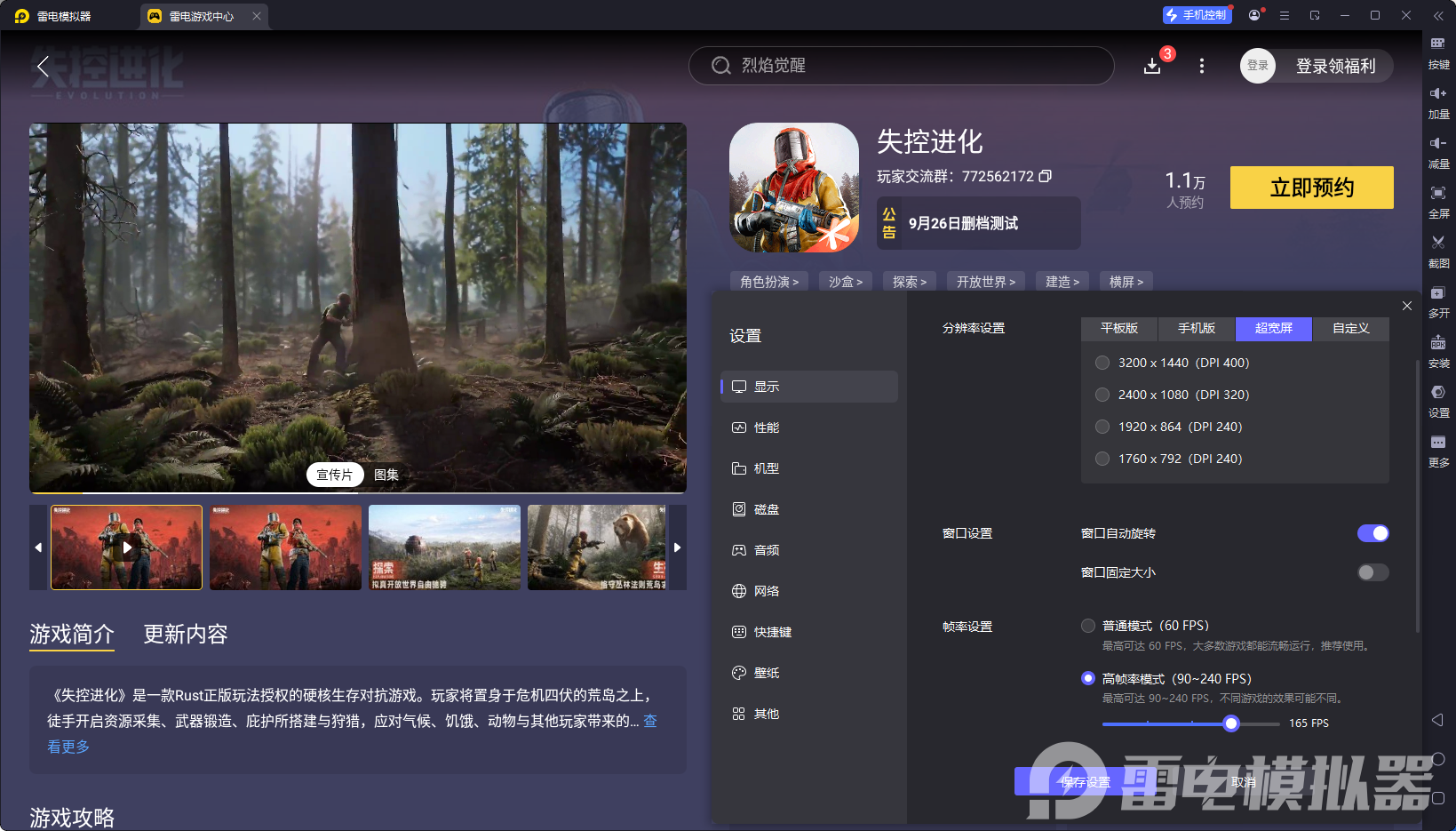The height and width of the screenshot is (831, 1456).
Task: Expand the 开放世界 game tag
Action: [x=985, y=281]
